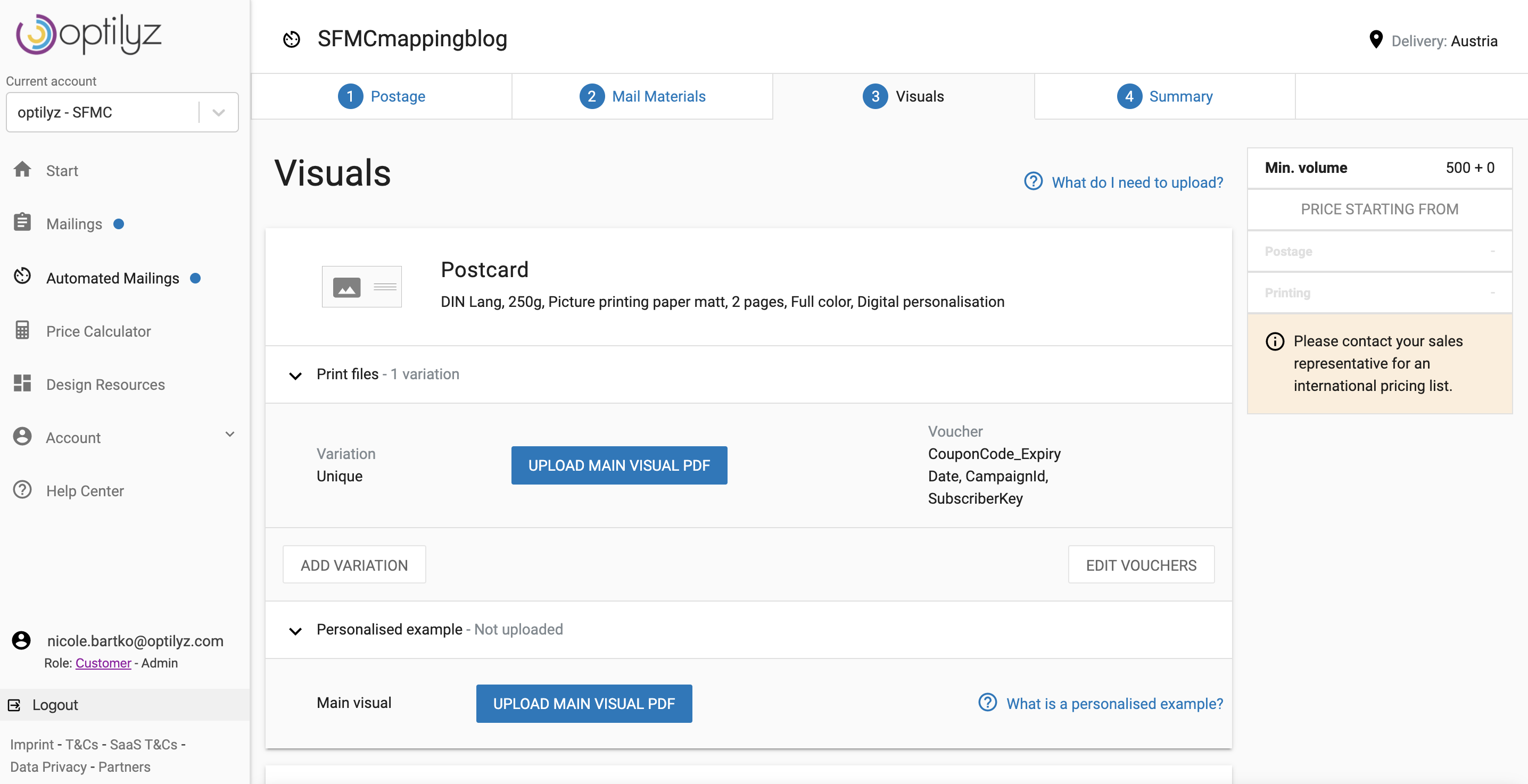
Task: Switch to the Summary step tab
Action: click(1164, 97)
